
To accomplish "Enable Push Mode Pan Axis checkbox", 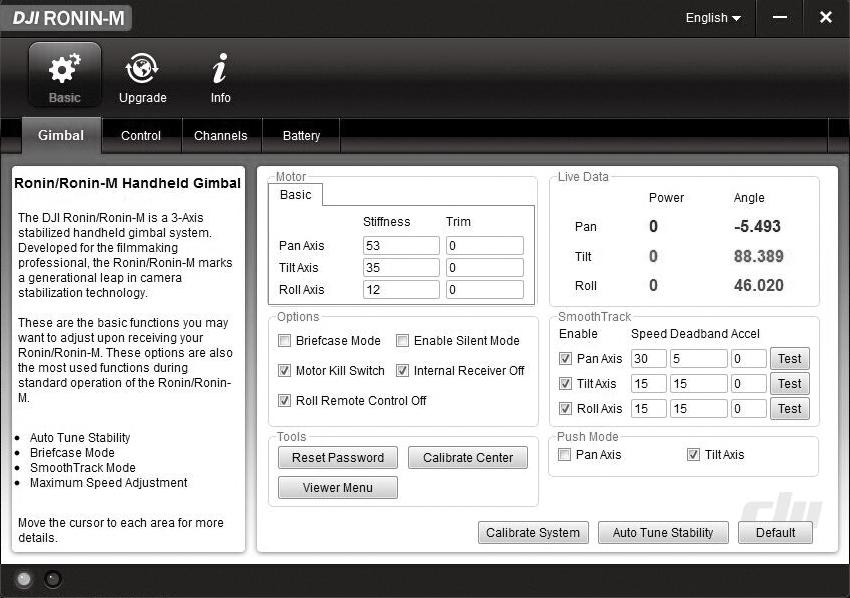I will (x=564, y=454).
